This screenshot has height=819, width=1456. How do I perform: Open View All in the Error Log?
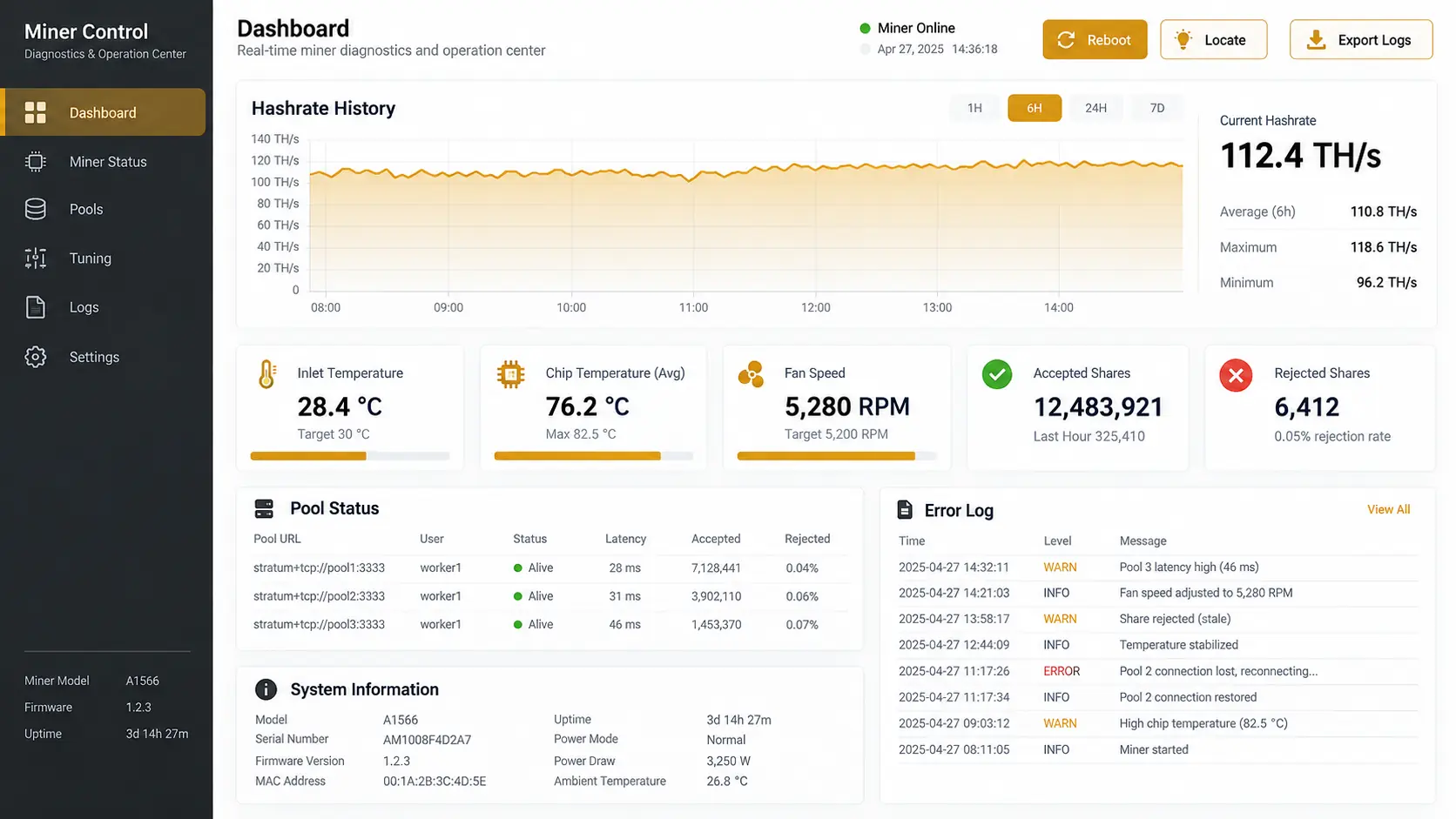1388,509
